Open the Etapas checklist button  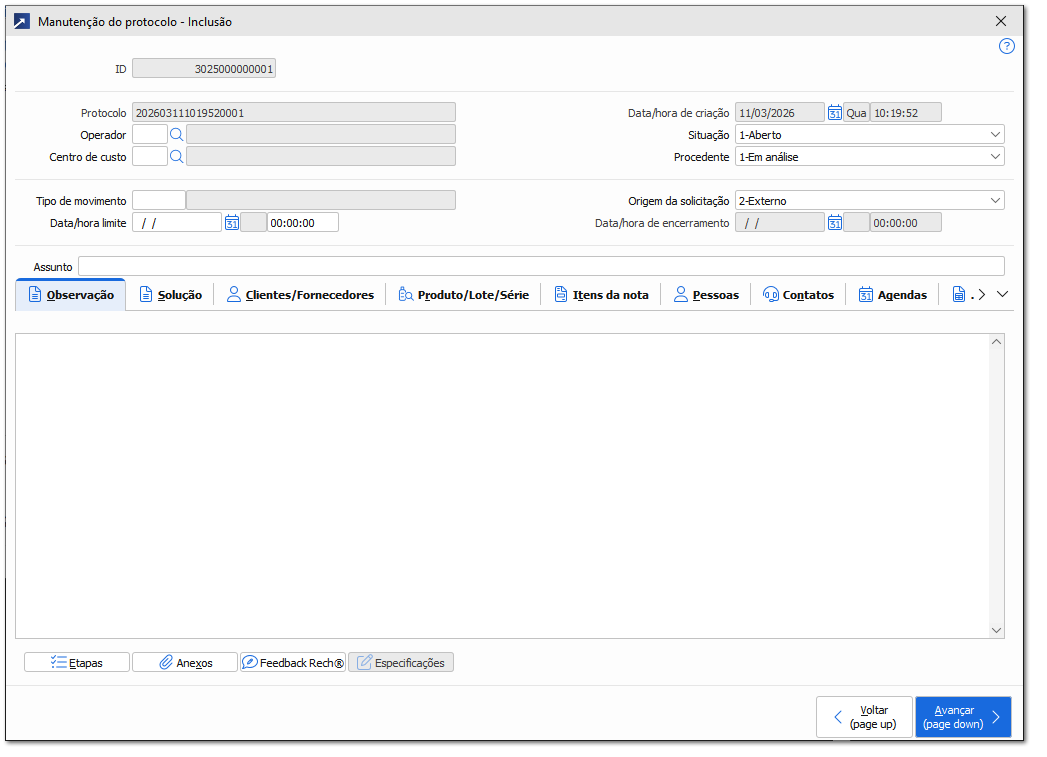tap(77, 662)
